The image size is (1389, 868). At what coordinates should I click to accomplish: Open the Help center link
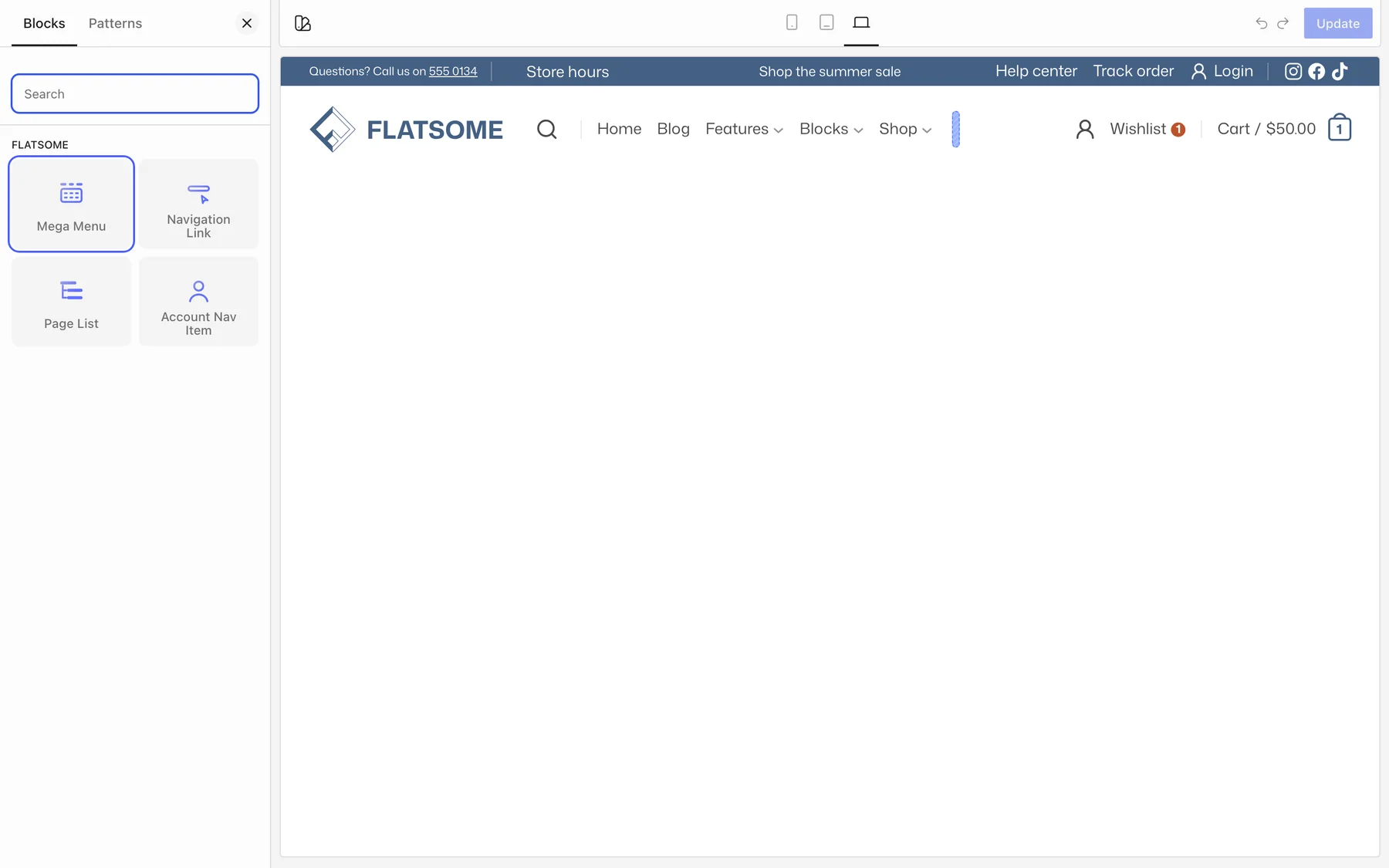click(x=1036, y=71)
